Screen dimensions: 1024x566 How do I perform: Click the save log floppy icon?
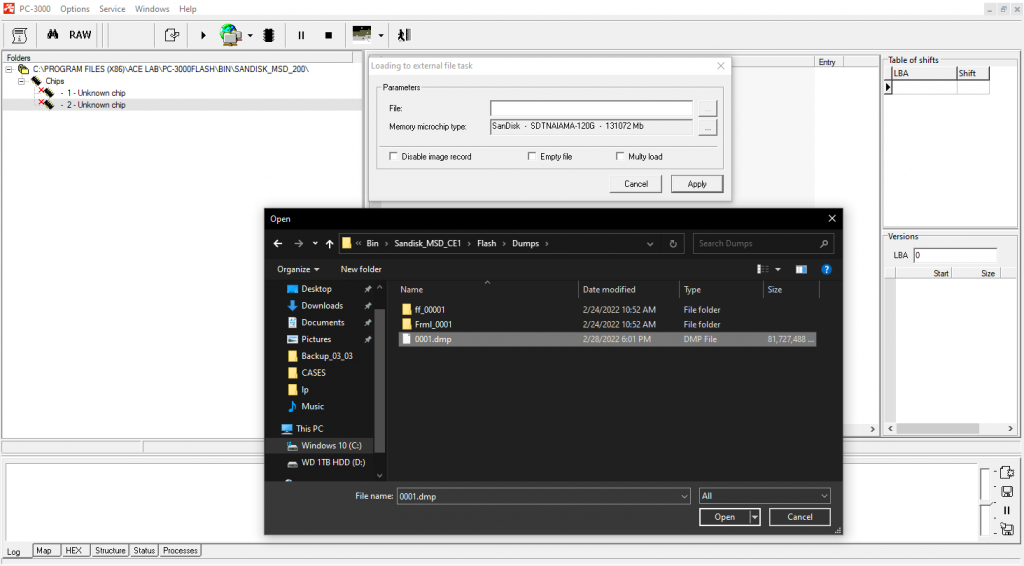click(1006, 492)
